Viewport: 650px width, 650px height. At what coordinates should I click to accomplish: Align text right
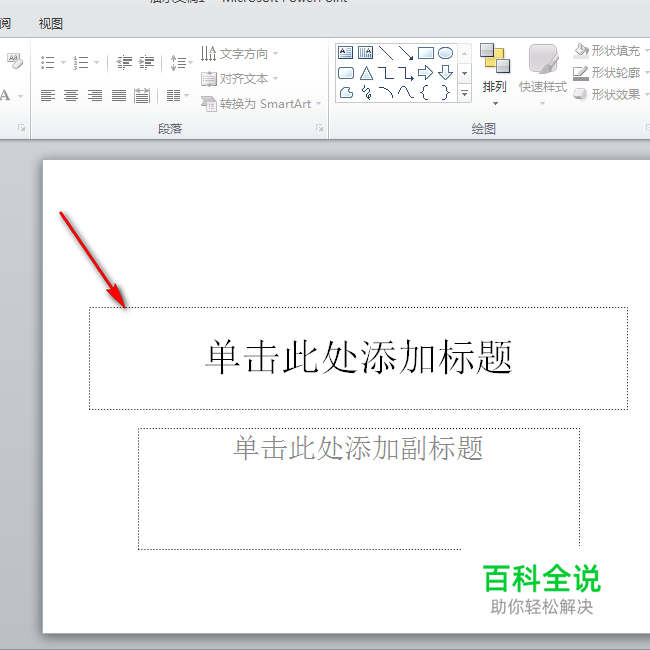95,96
